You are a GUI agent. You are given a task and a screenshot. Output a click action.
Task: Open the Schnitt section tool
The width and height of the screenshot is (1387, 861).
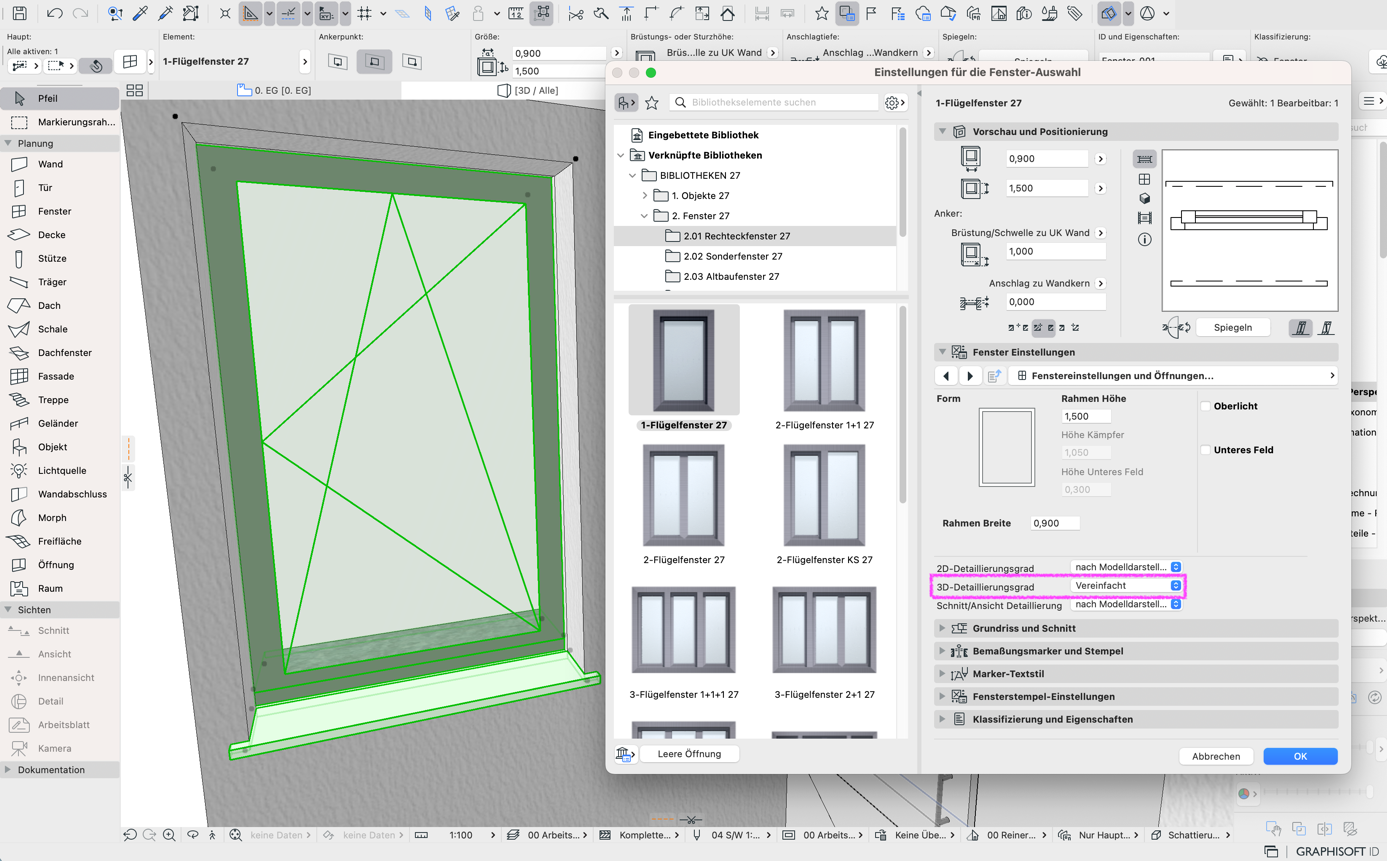click(60, 631)
